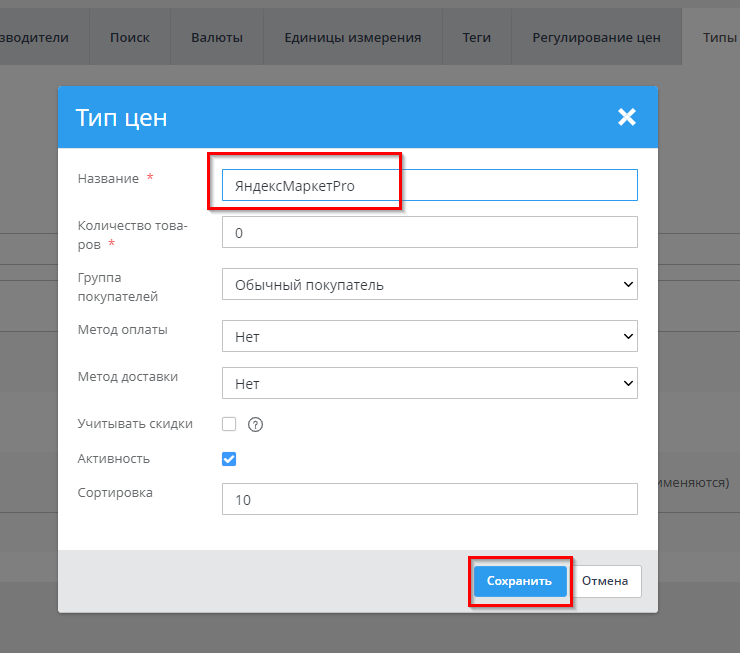The image size is (740, 653).
Task: Click the help icon next to Учитывать скидки
Action: point(255,424)
